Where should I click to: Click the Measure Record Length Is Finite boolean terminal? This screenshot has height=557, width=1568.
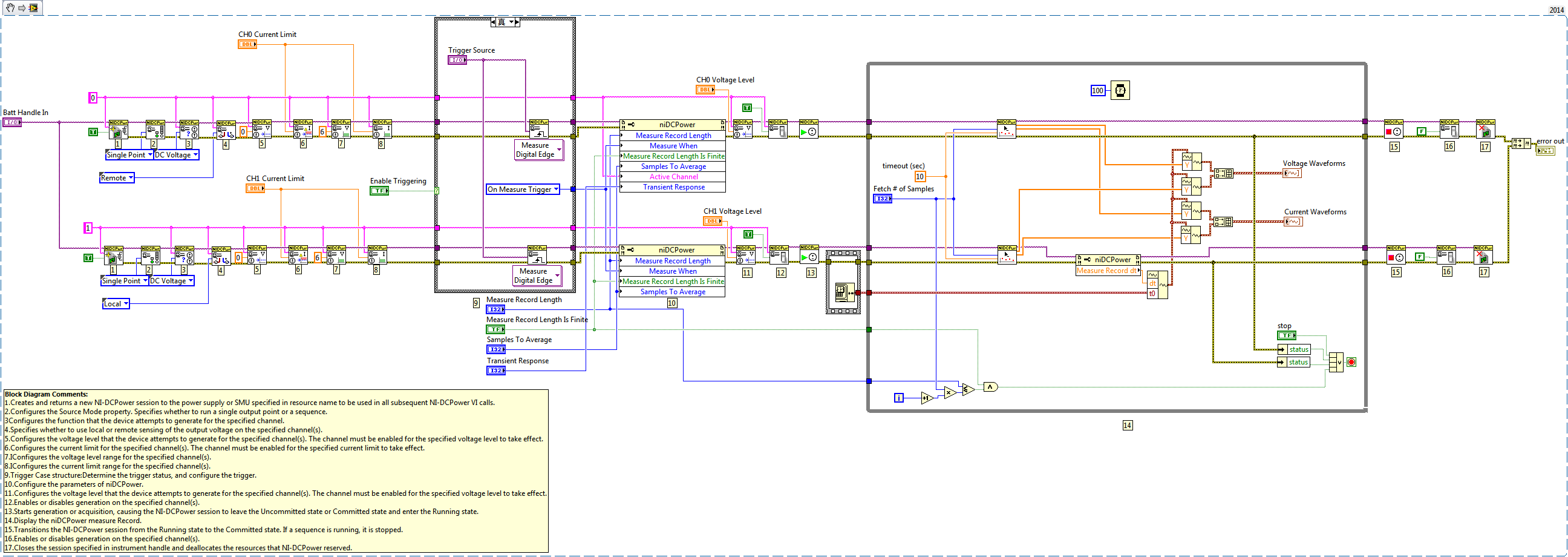[x=495, y=329]
